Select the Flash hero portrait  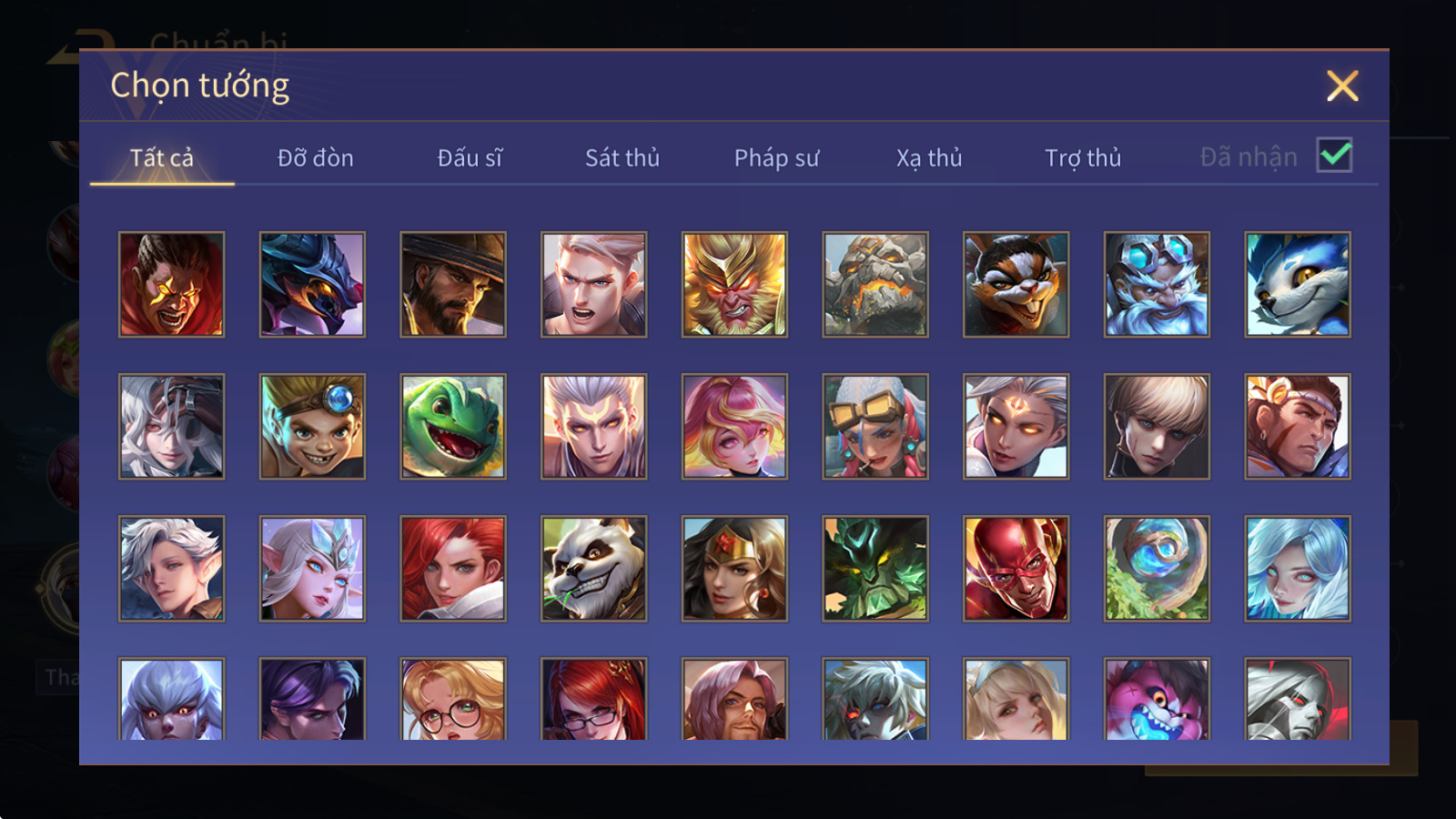click(x=1016, y=569)
